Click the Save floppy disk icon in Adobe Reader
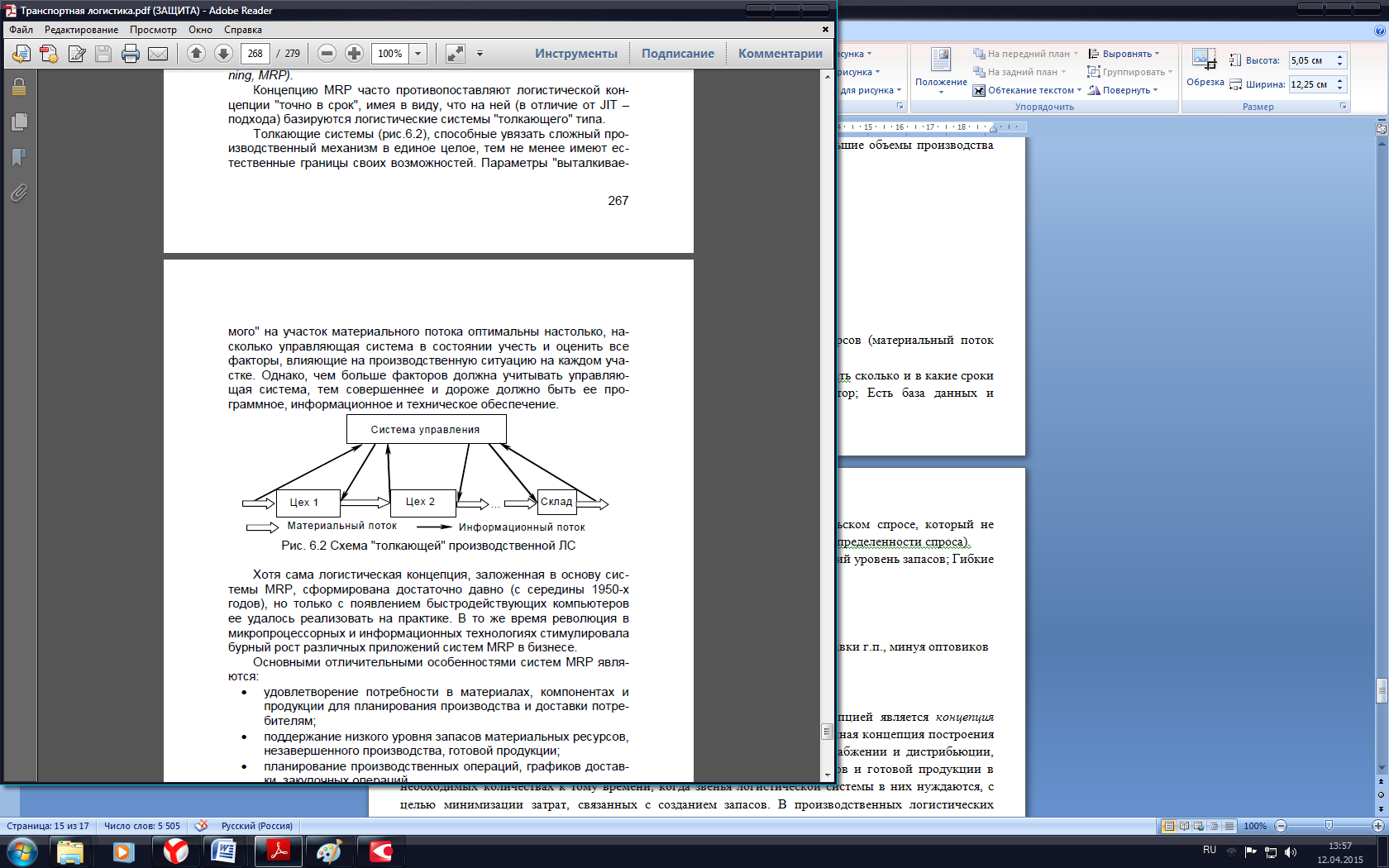Screen dimensions: 1389x868 103,54
